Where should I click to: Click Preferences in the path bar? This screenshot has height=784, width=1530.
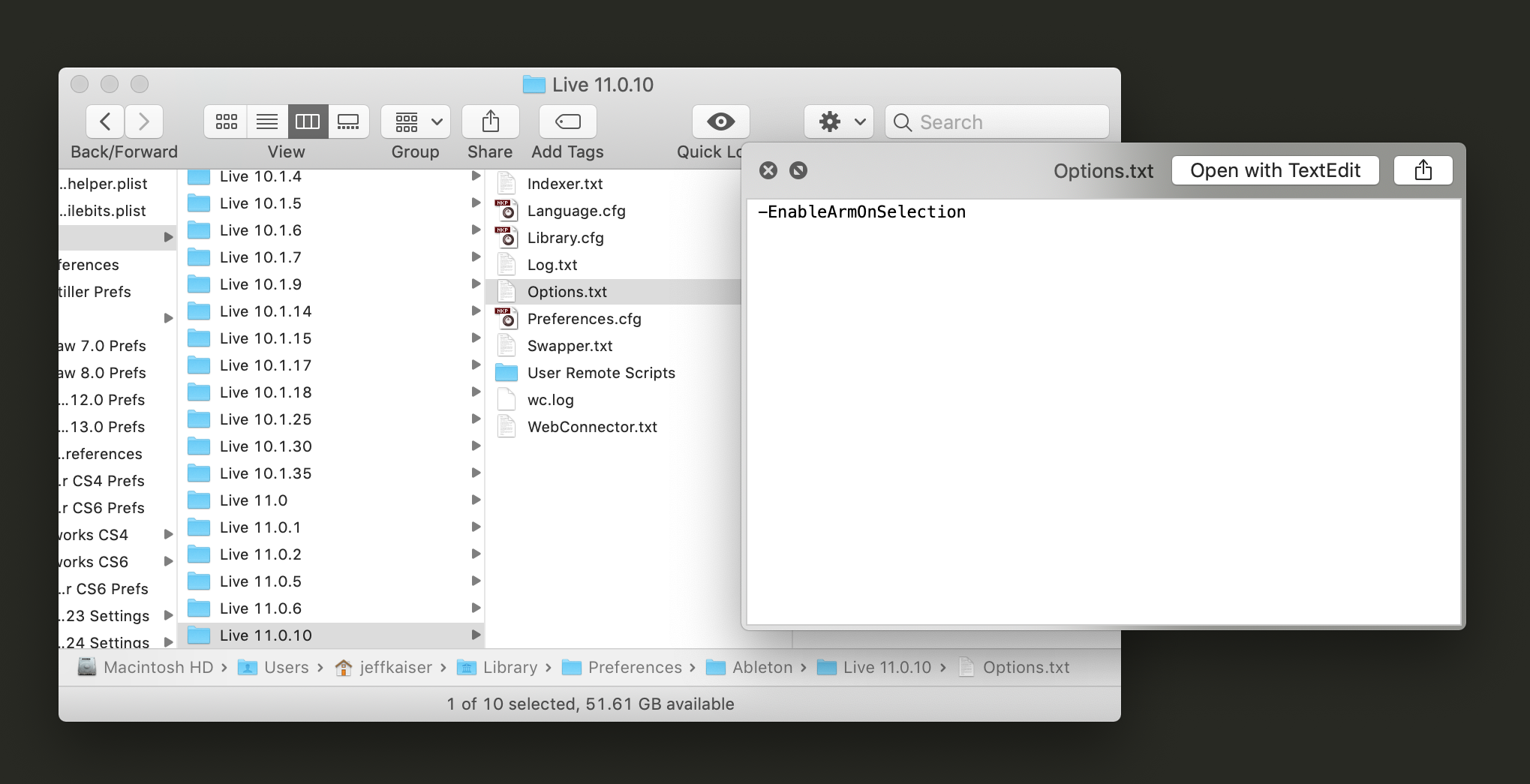(x=622, y=667)
